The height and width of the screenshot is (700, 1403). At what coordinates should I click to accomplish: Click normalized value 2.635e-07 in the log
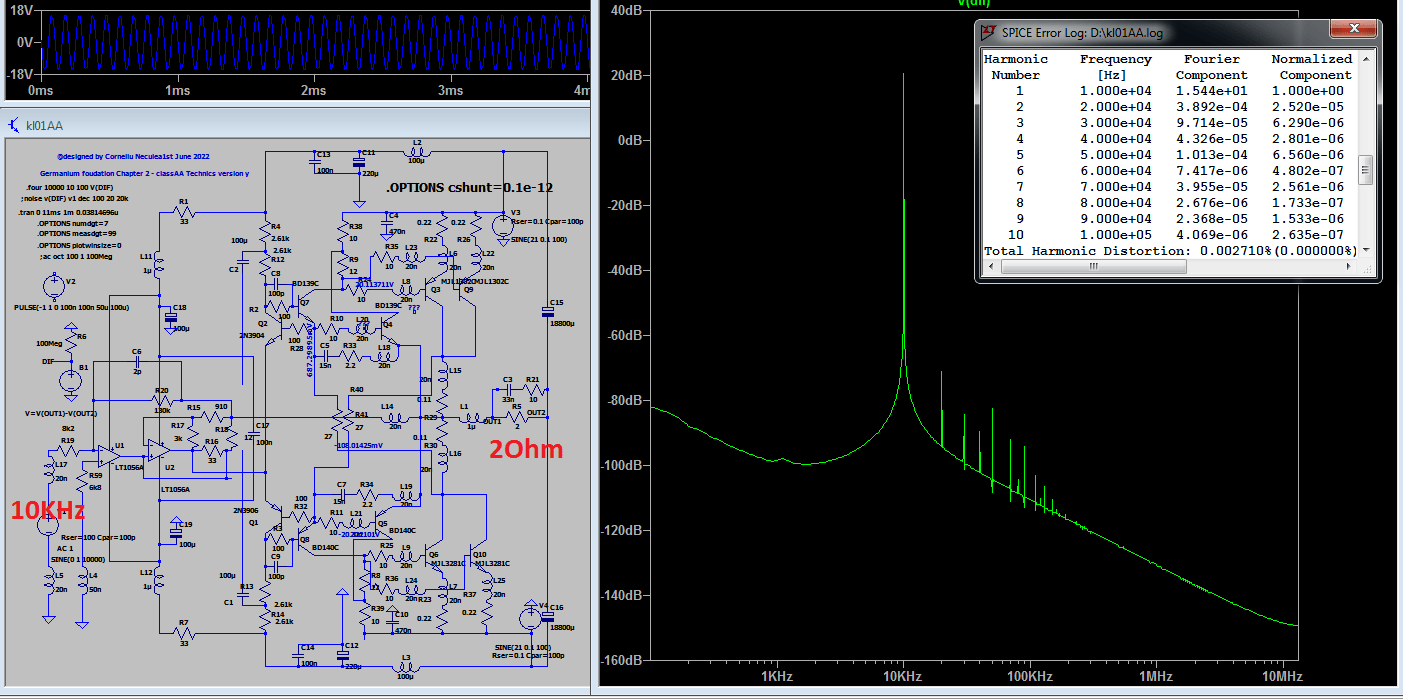[x=1308, y=235]
